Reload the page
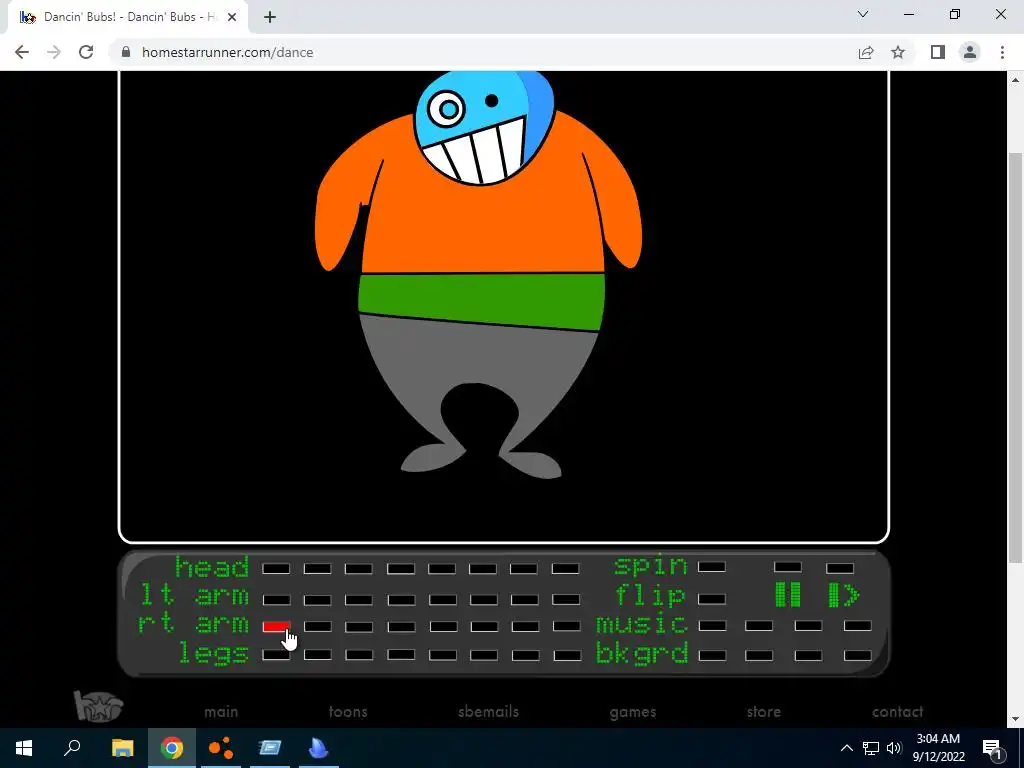The height and width of the screenshot is (768, 1024). pos(86,52)
